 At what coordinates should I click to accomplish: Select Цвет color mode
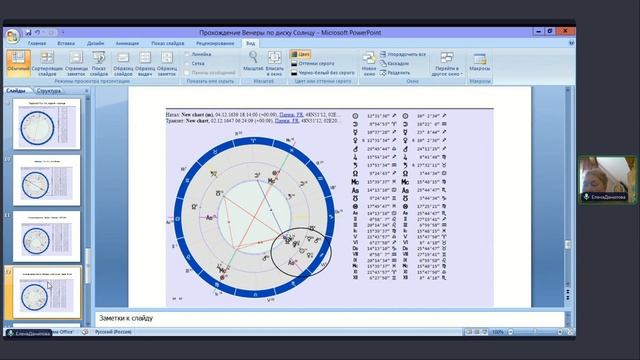(300, 54)
